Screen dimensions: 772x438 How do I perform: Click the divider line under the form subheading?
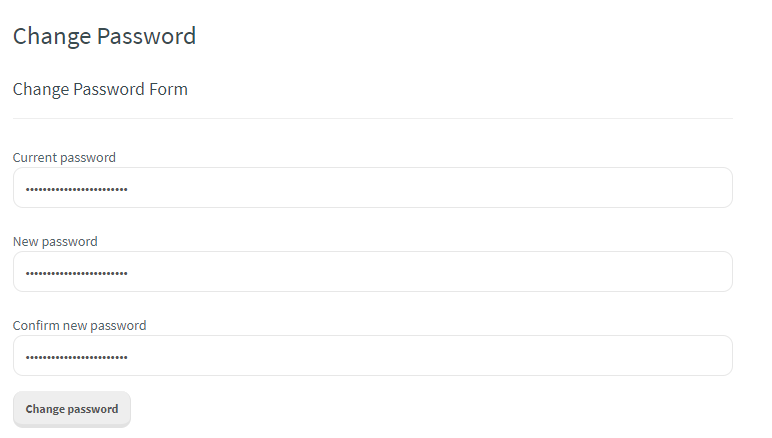[x=372, y=118]
